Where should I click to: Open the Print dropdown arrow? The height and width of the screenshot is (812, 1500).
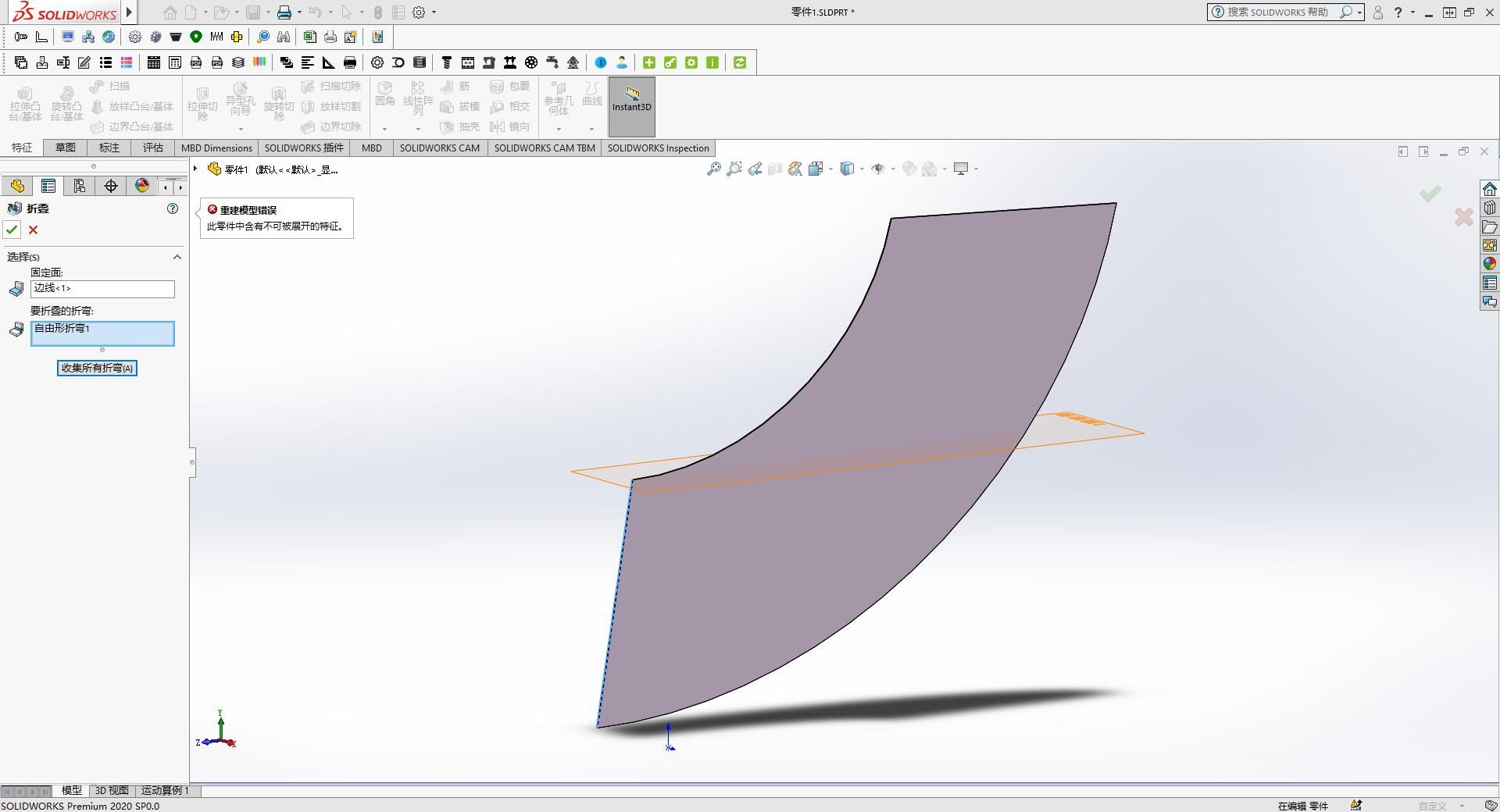[x=299, y=12]
